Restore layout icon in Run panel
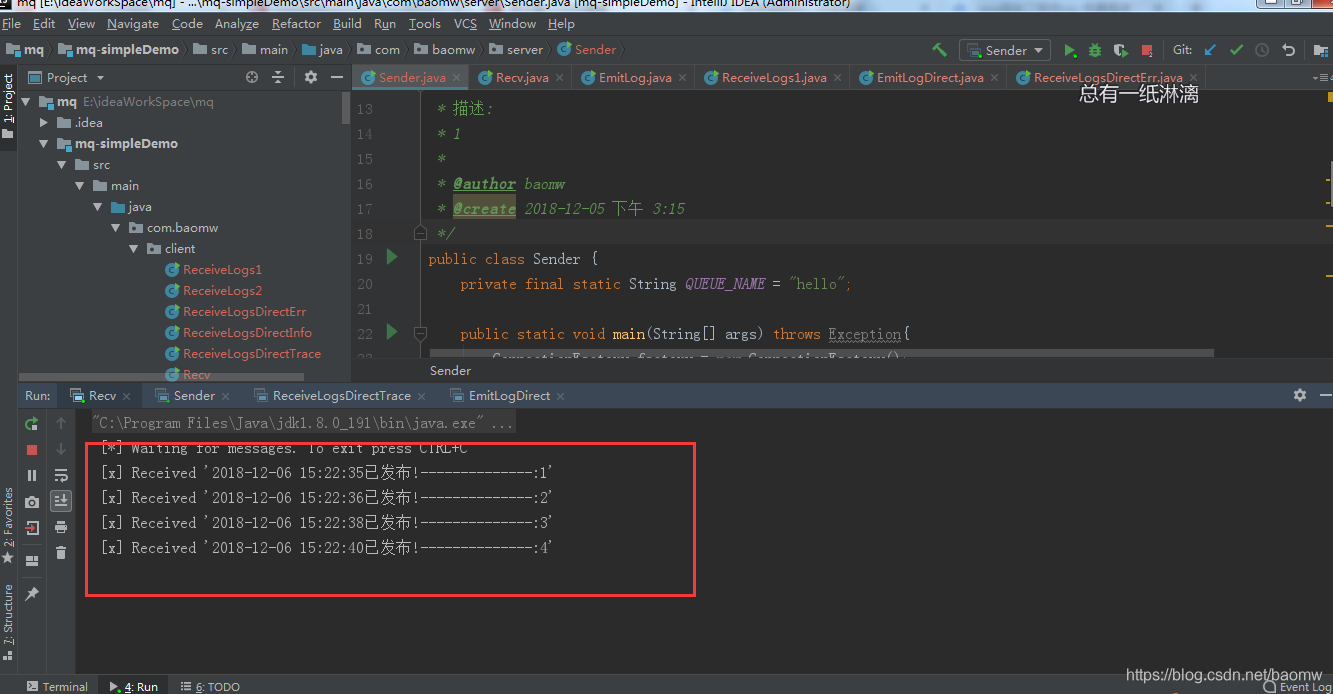 coord(32,561)
